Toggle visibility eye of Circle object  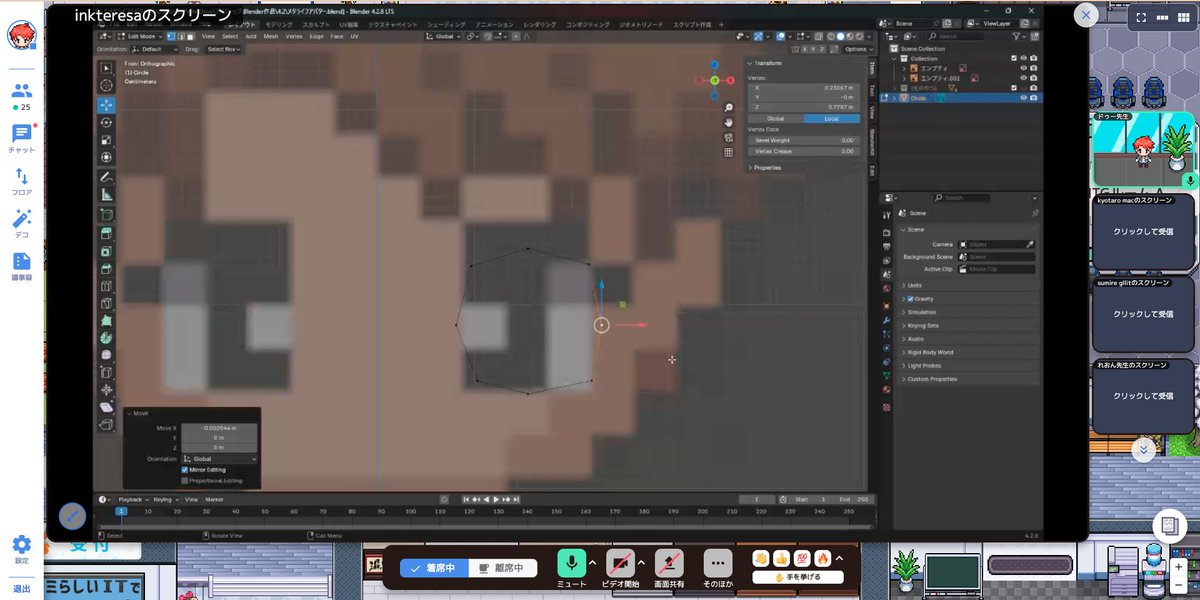tap(1024, 98)
